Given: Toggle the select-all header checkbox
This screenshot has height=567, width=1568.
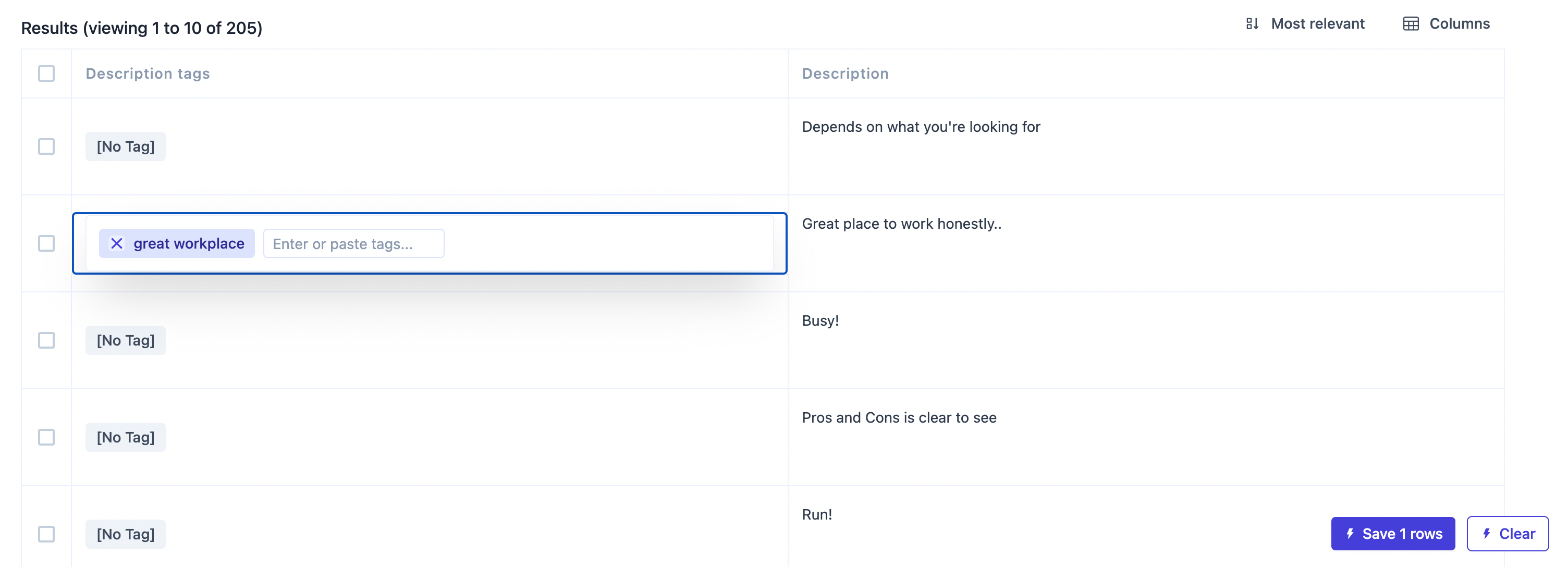Looking at the screenshot, I should pyautogui.click(x=46, y=73).
